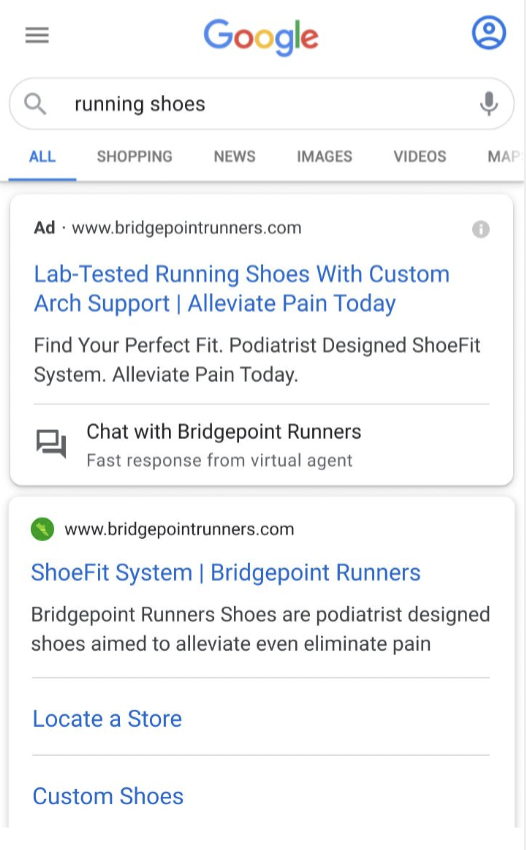Image resolution: width=526 pixels, height=850 pixels.
Task: Open the Videos tab
Action: pyautogui.click(x=420, y=157)
